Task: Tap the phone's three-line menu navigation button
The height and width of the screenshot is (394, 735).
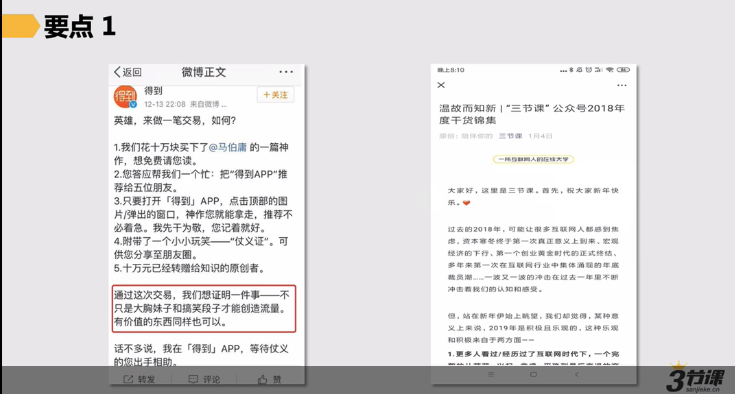Action: (x=491, y=374)
